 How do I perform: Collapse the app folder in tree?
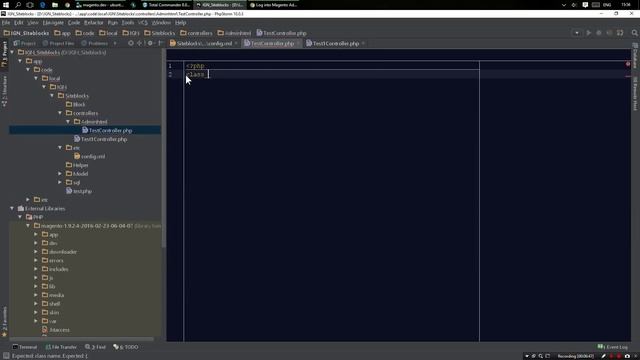pyautogui.click(x=20, y=61)
